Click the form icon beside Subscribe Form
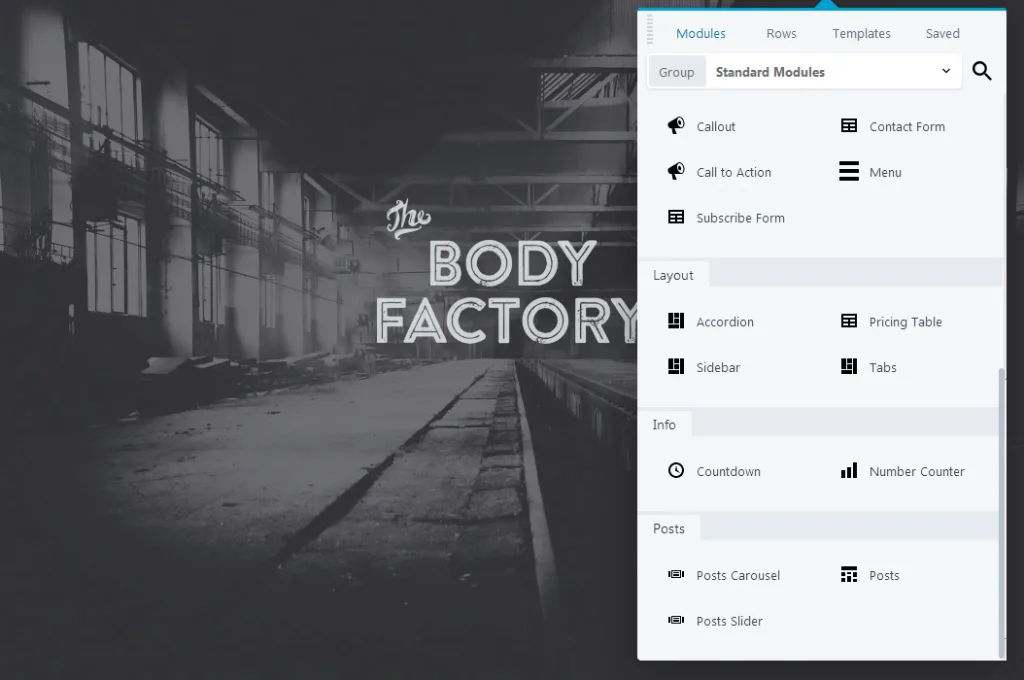 [x=676, y=217]
